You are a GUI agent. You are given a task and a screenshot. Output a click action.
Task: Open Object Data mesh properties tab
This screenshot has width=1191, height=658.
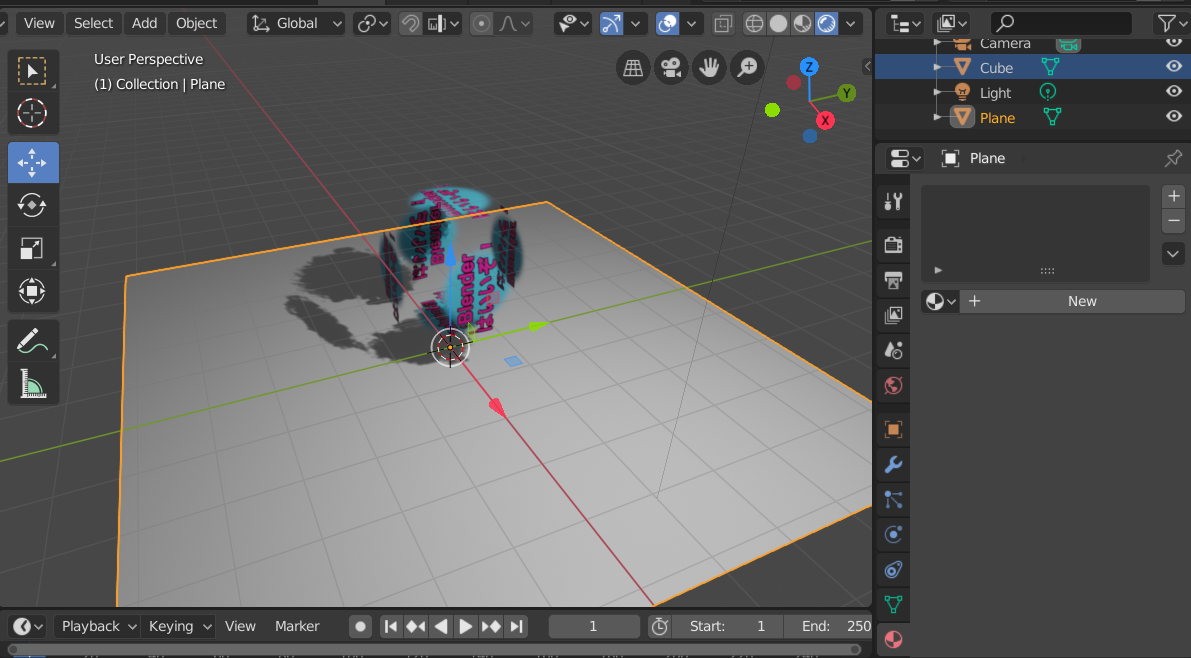click(x=893, y=604)
